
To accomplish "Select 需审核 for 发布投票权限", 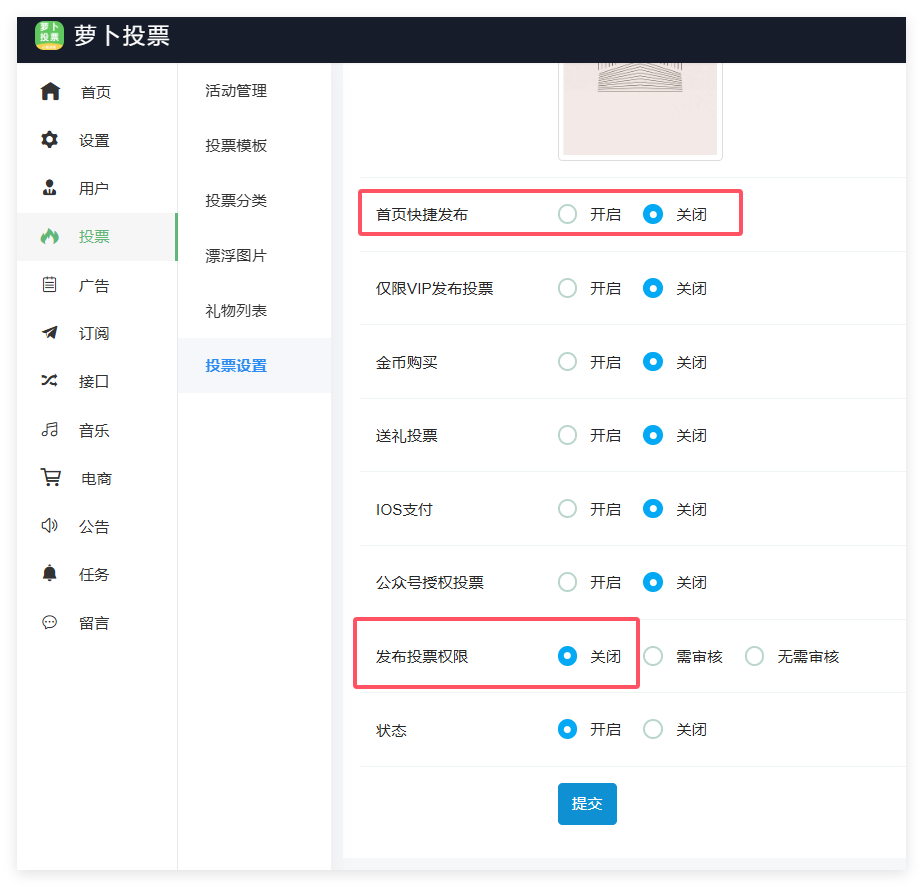I will (x=653, y=656).
